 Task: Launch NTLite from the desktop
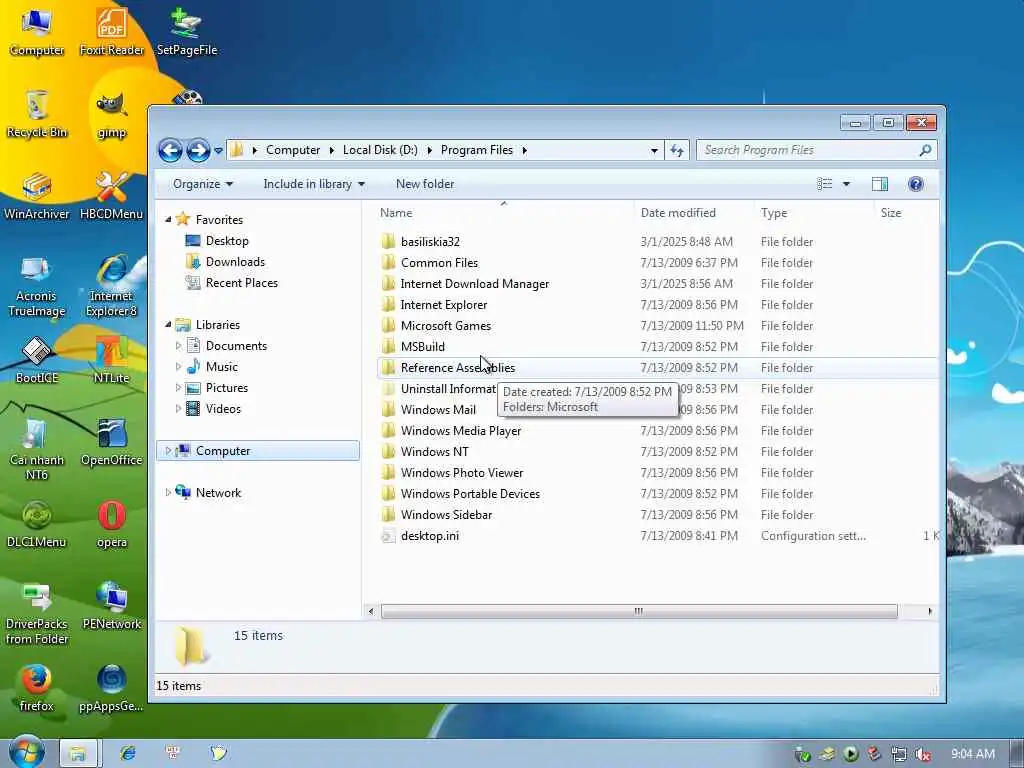coord(112,360)
